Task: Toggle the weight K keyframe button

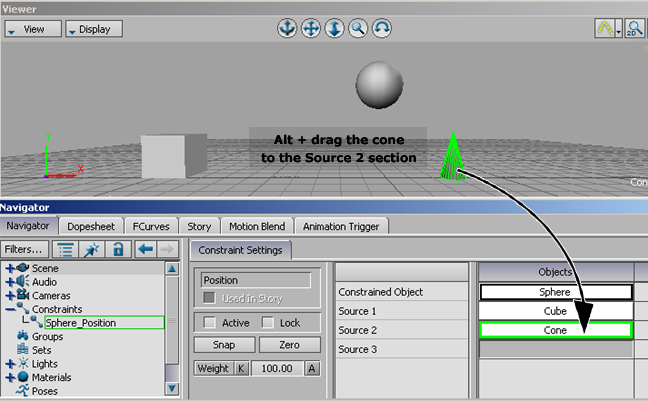Action: tap(241, 369)
